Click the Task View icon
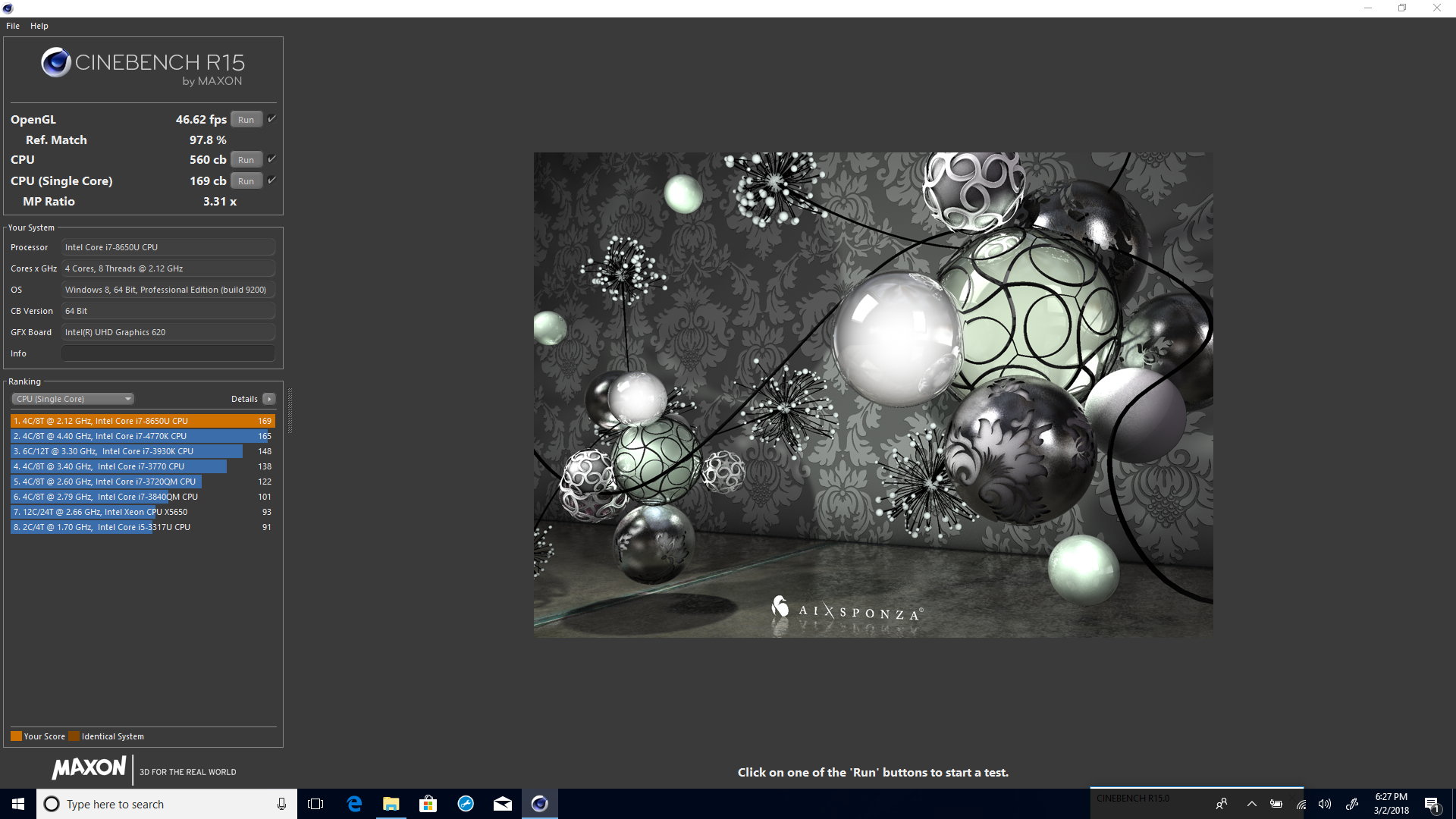1456x819 pixels. (315, 804)
